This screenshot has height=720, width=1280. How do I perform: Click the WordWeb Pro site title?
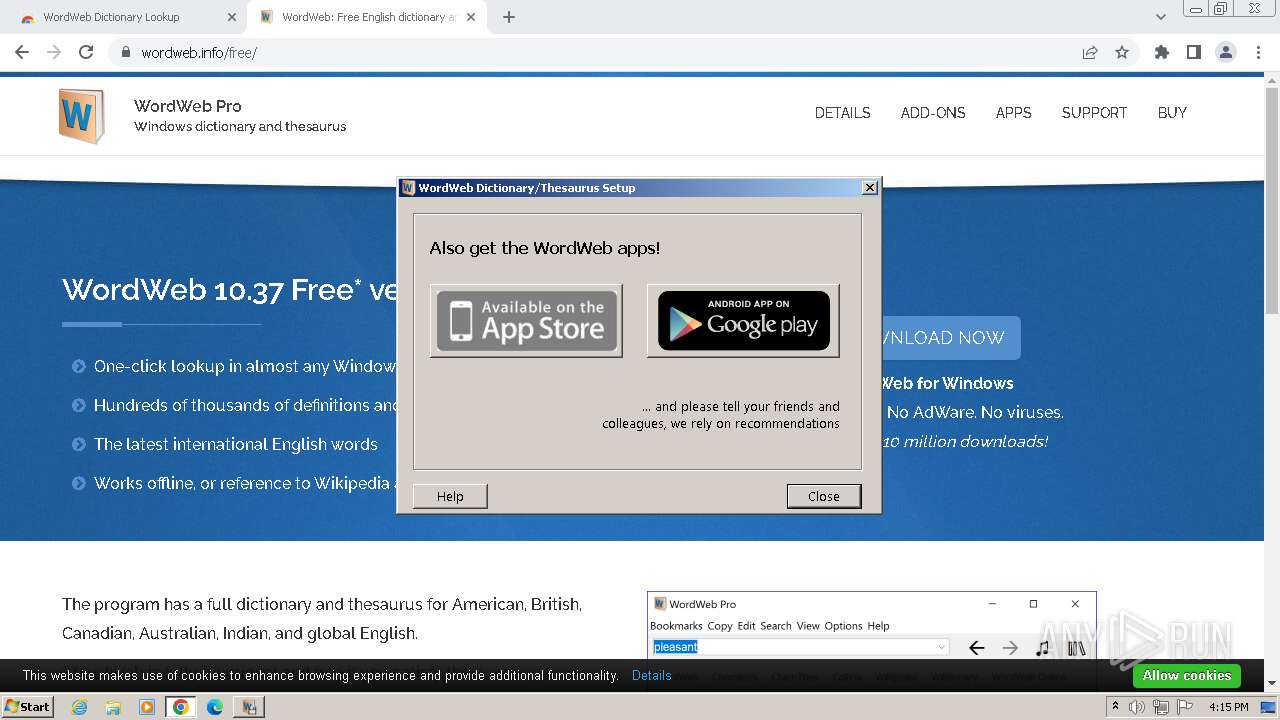click(x=188, y=106)
